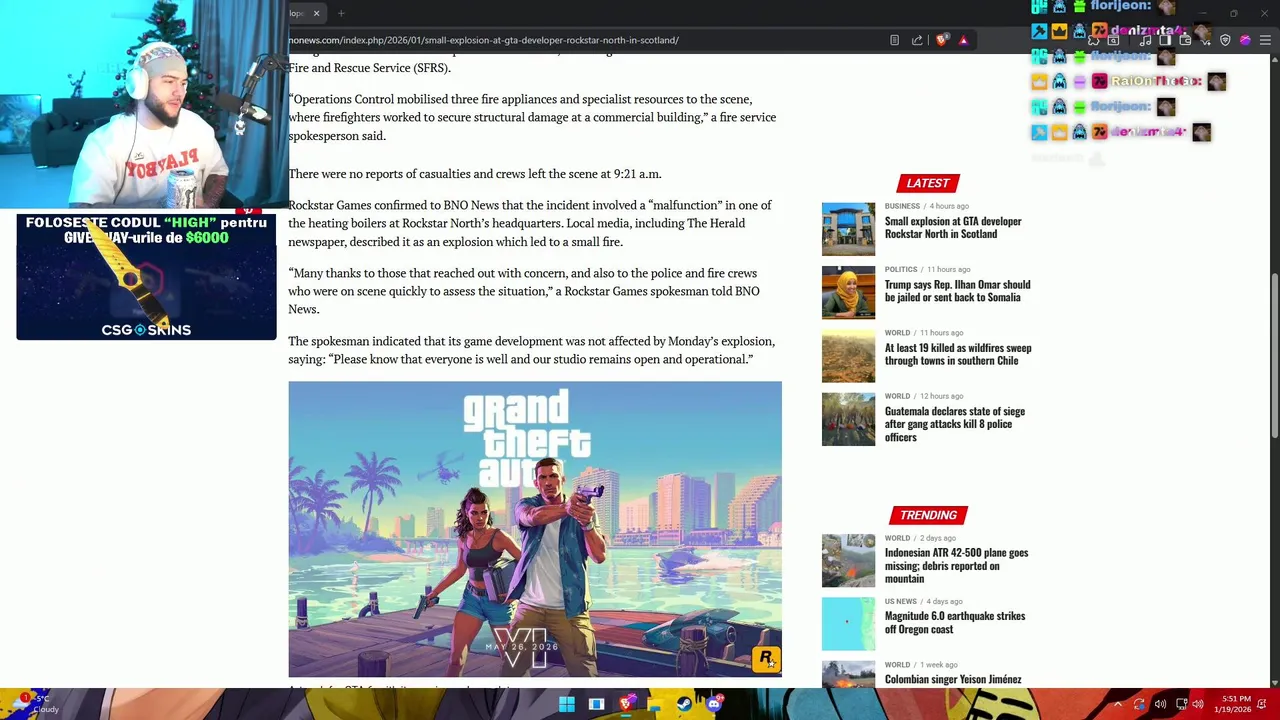Open the Brave Shields lion icon
The width and height of the screenshot is (1280, 720).
(x=942, y=40)
